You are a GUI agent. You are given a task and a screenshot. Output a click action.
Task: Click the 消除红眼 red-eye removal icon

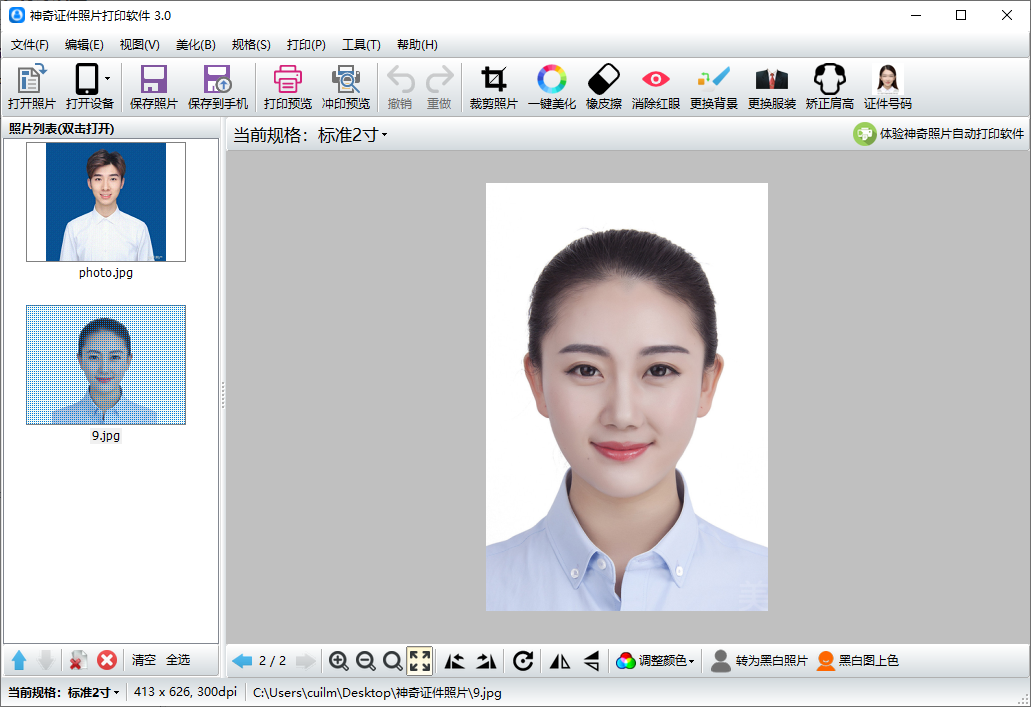click(655, 87)
